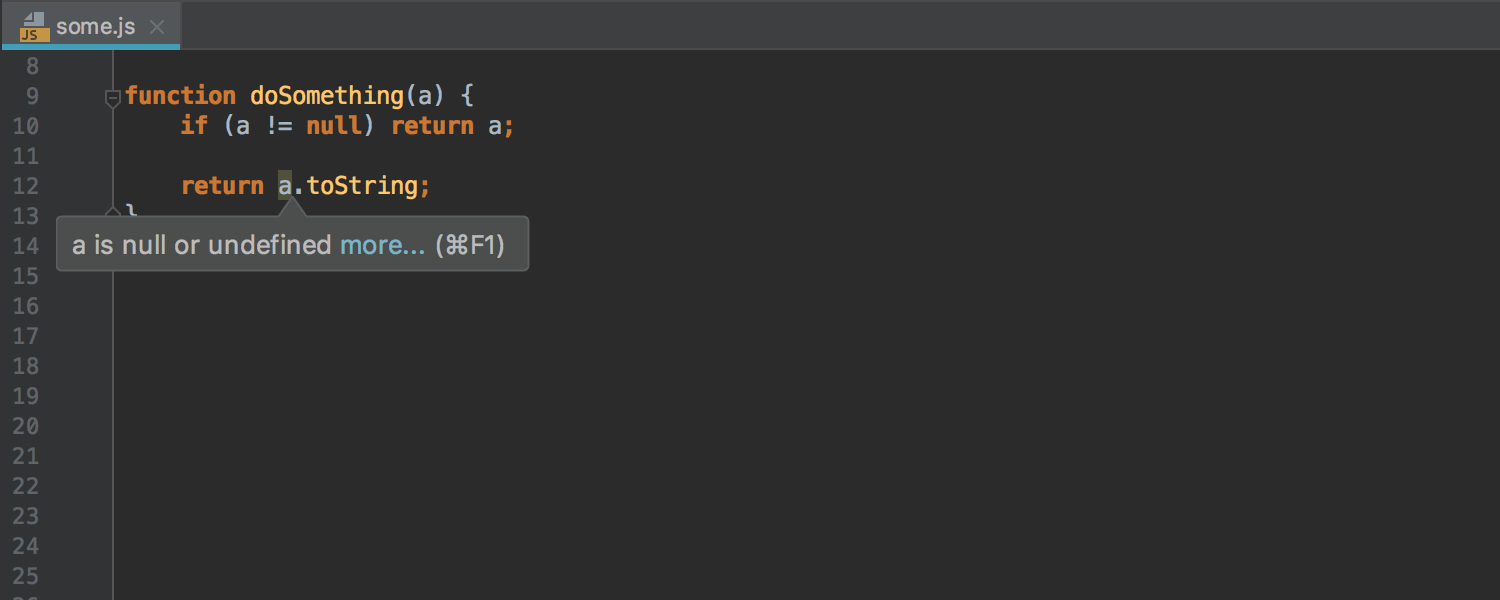1500x600 pixels.
Task: Select the some.js tab label
Action: (96, 27)
